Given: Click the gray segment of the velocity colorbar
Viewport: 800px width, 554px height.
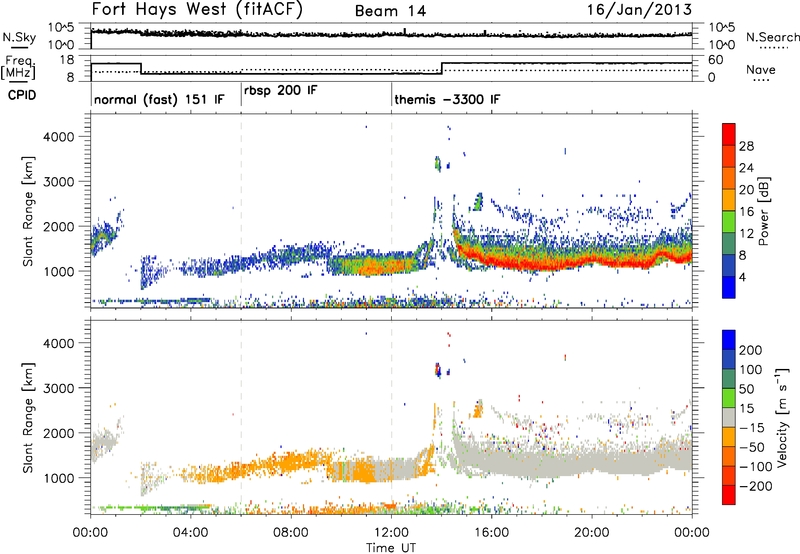Looking at the screenshot, I should coord(729,417).
